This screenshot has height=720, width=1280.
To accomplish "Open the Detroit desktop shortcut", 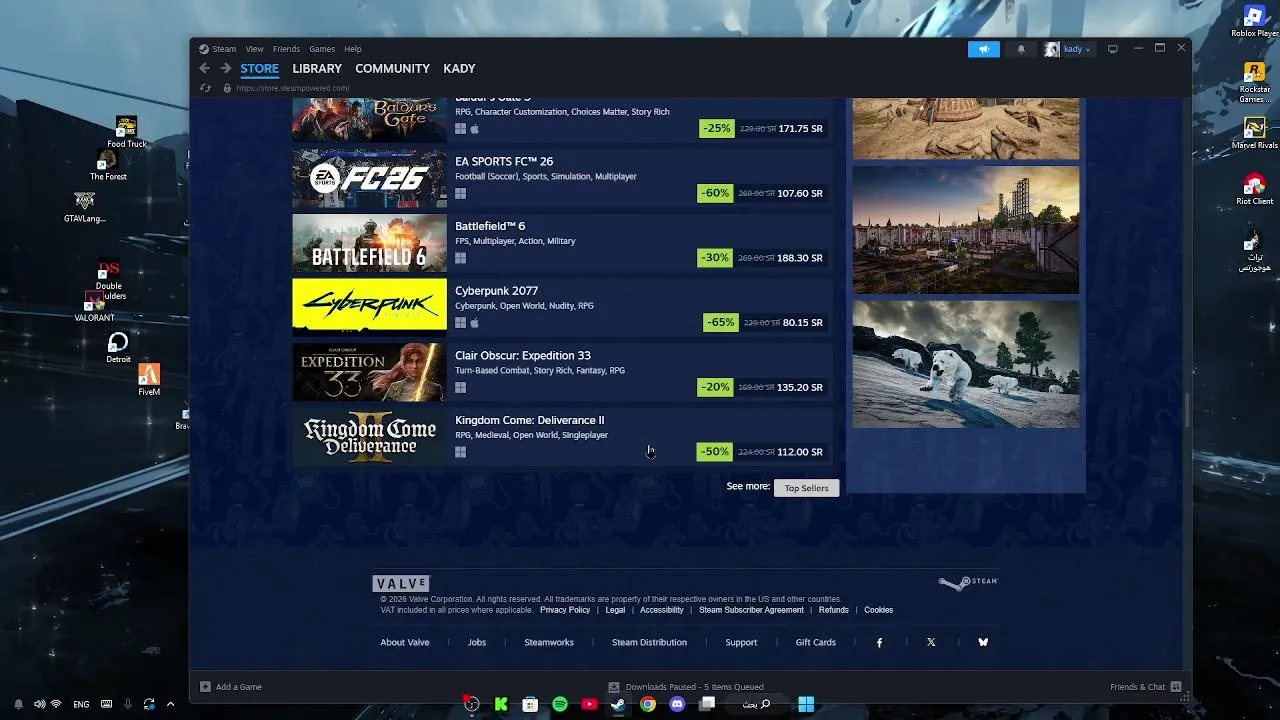I will 118,348.
